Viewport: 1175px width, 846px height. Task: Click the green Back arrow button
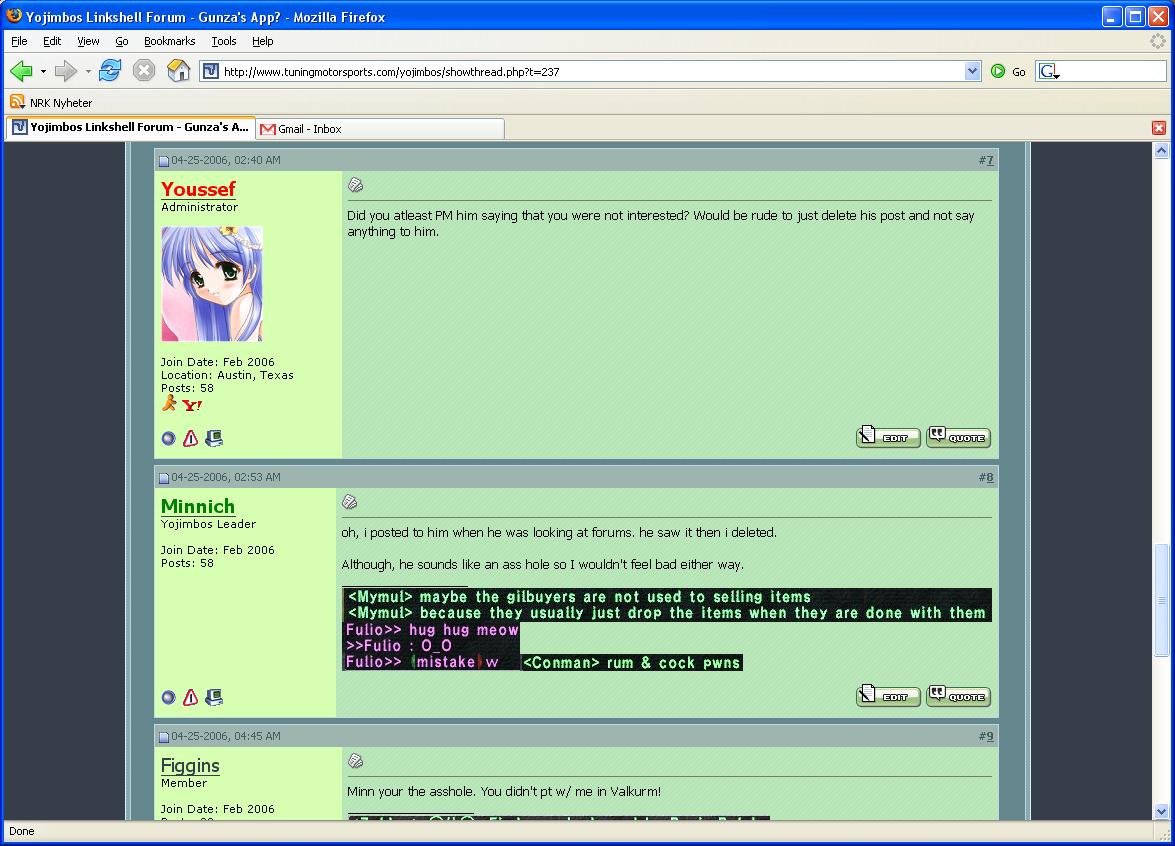point(21,71)
